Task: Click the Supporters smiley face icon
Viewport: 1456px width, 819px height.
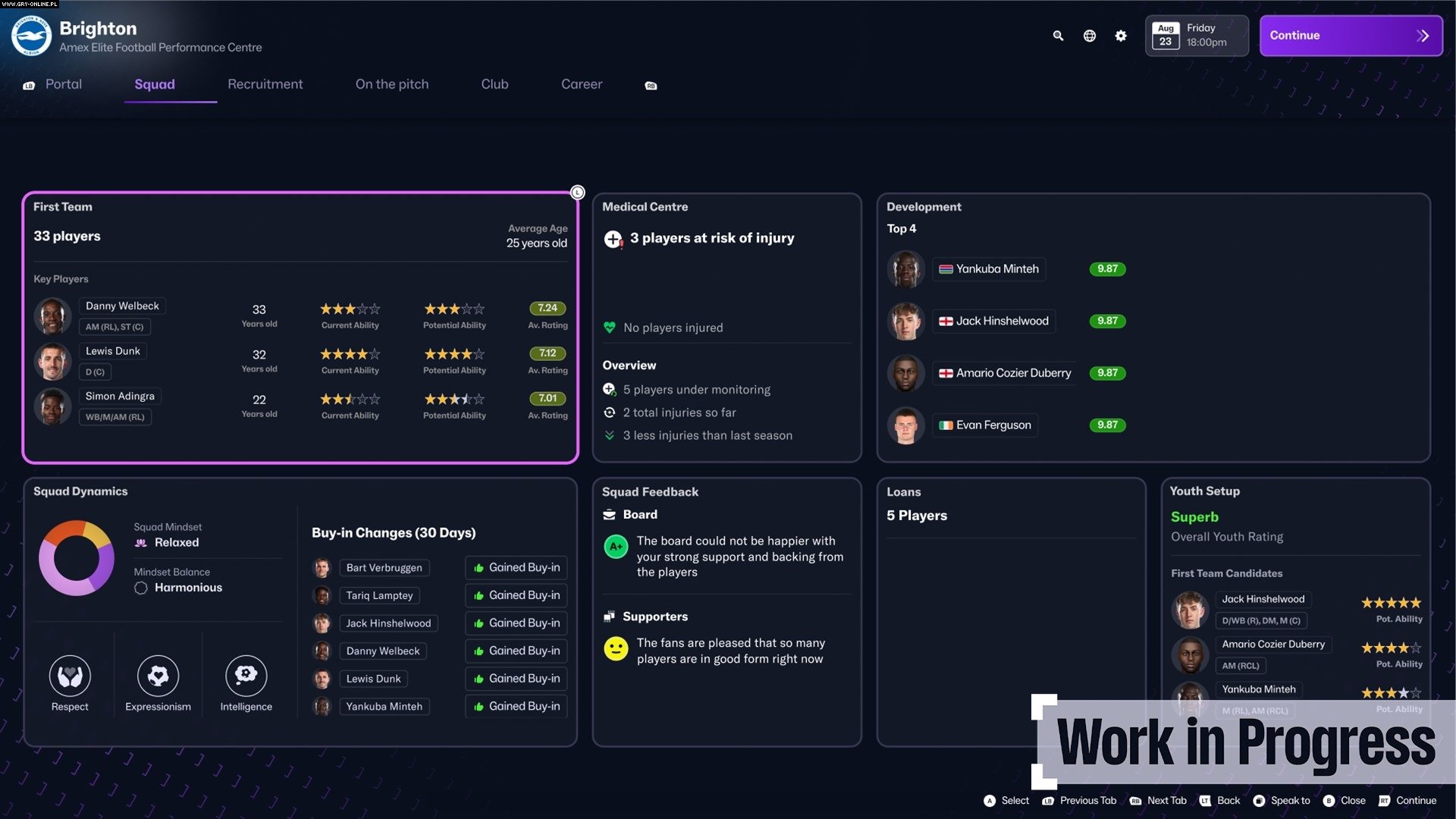Action: pyautogui.click(x=615, y=648)
